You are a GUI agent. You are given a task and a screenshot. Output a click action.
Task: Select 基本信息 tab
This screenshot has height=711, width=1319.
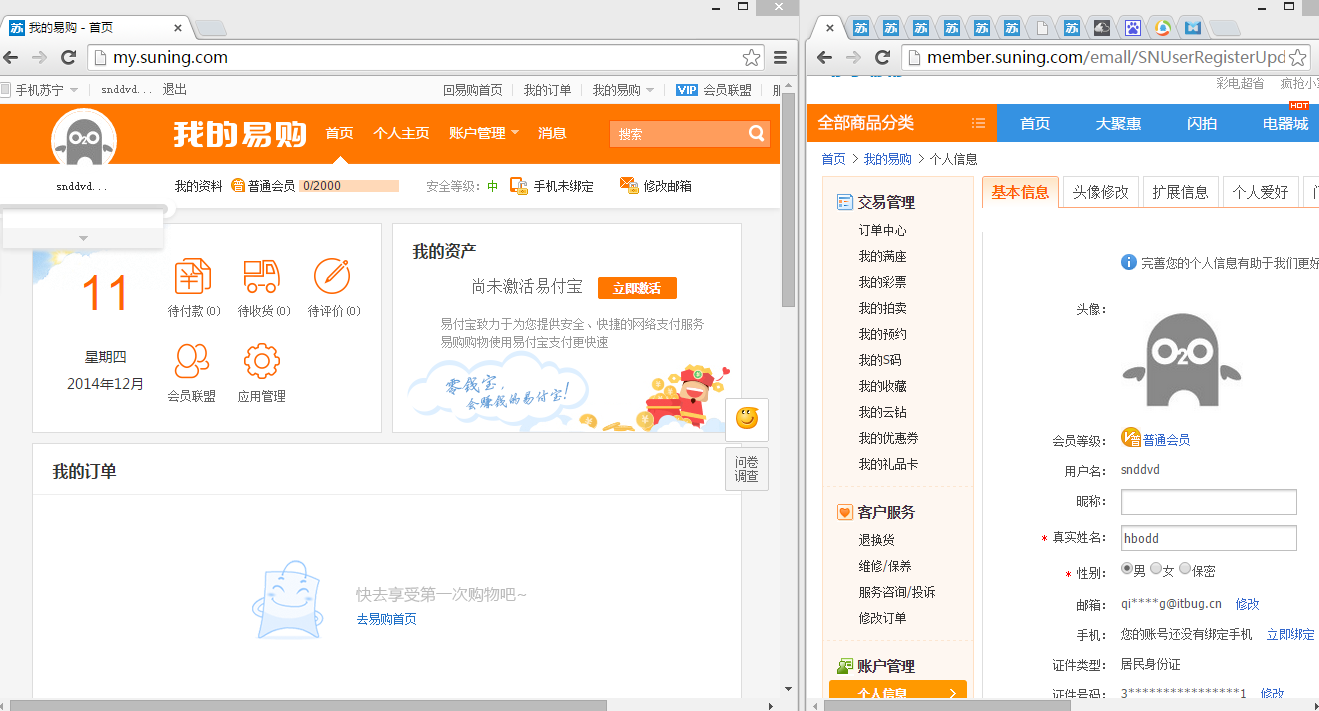tap(1020, 192)
